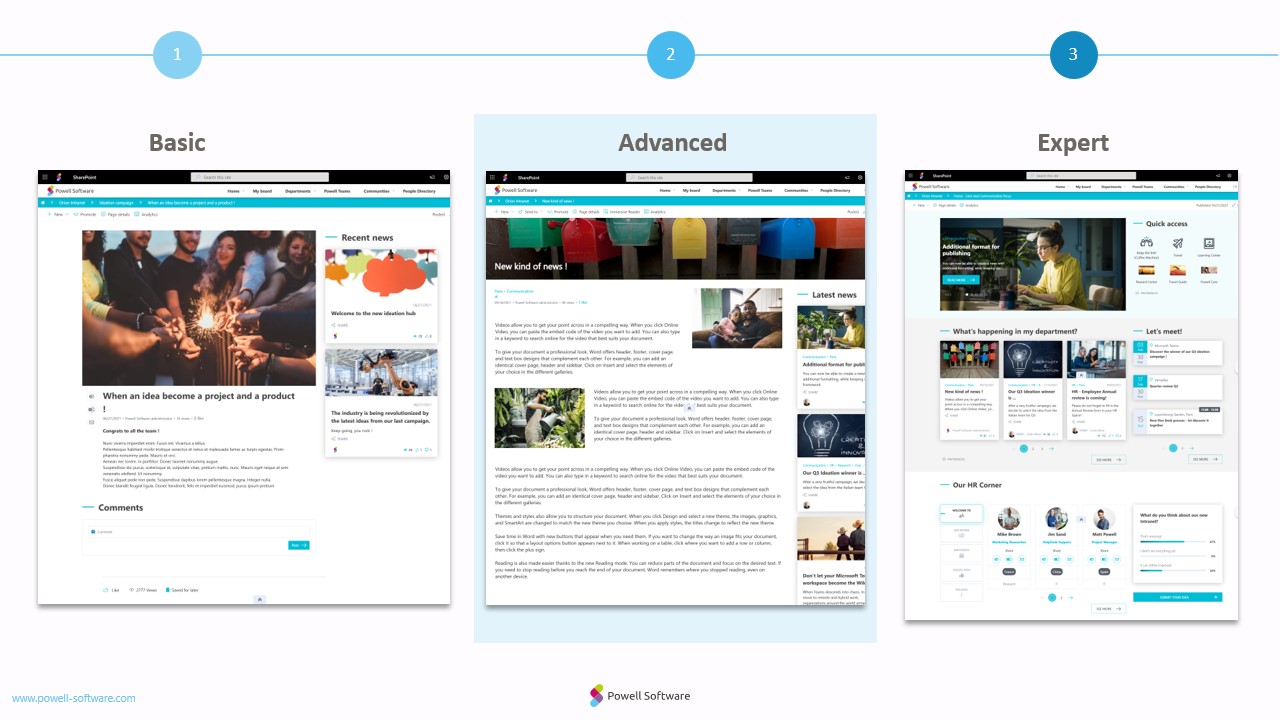Click the settings gear in Advanced screenshot header

click(x=860, y=177)
